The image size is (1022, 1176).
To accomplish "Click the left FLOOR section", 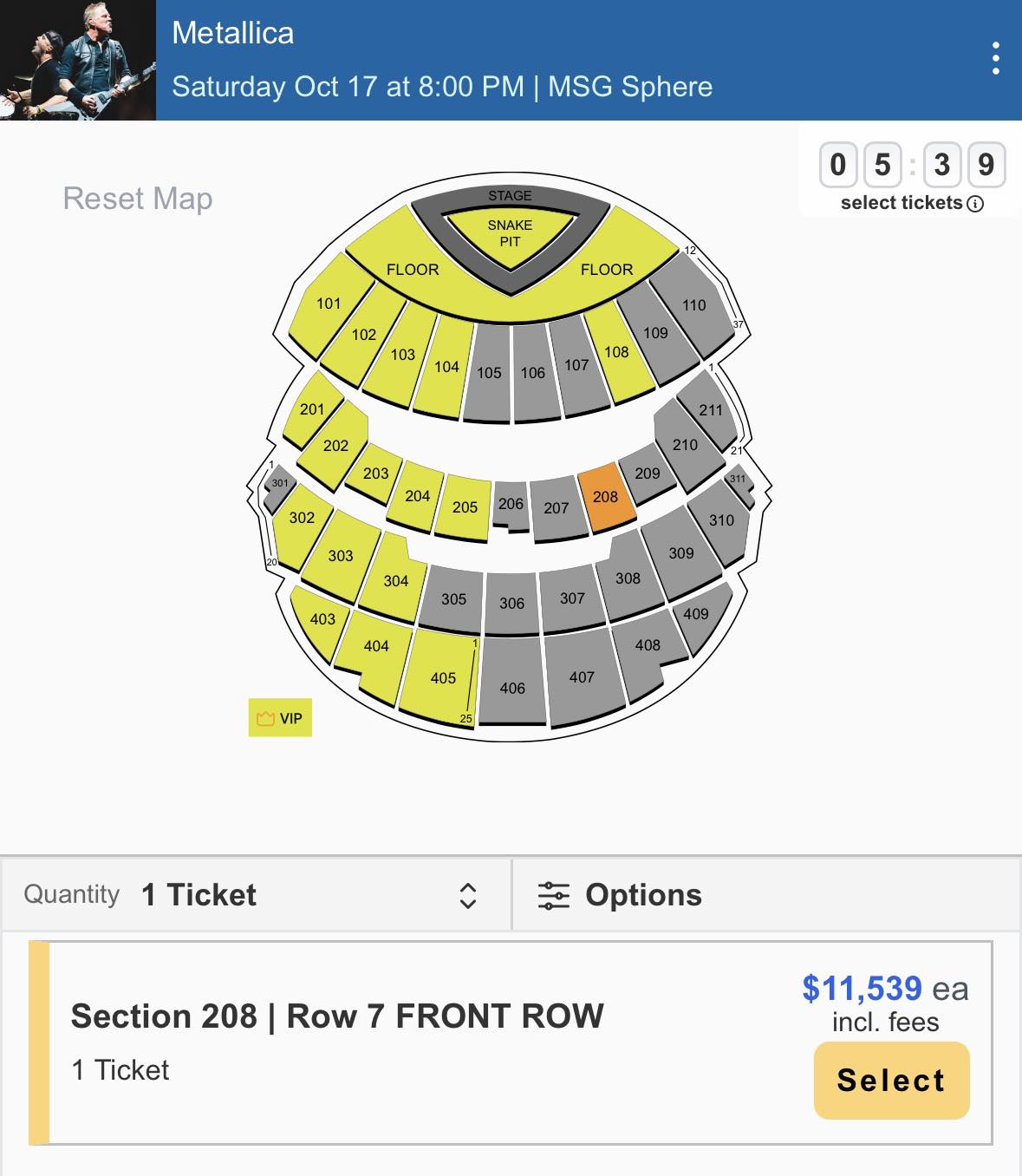I will tap(413, 270).
